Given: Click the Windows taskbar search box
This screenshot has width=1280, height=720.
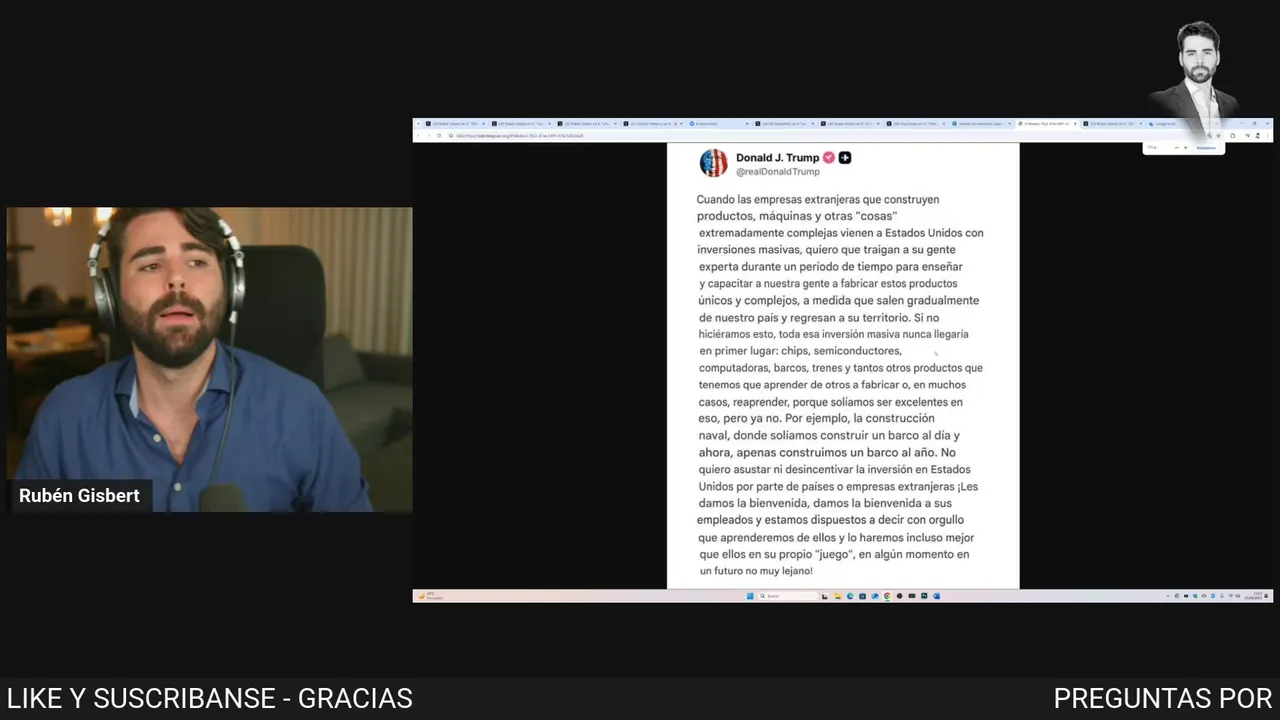Looking at the screenshot, I should tap(787, 596).
